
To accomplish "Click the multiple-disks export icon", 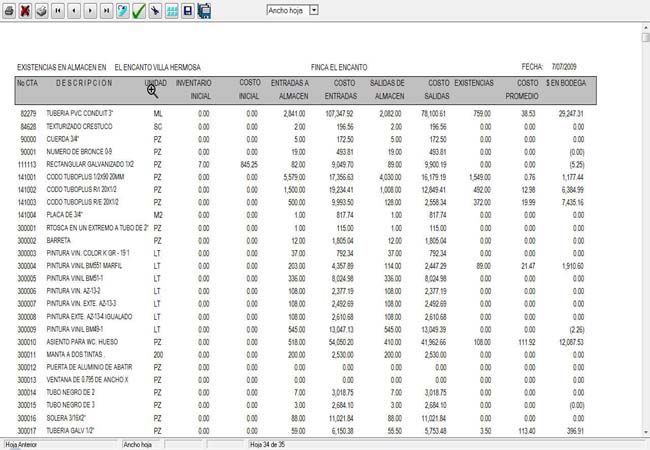I will click(x=204, y=11).
